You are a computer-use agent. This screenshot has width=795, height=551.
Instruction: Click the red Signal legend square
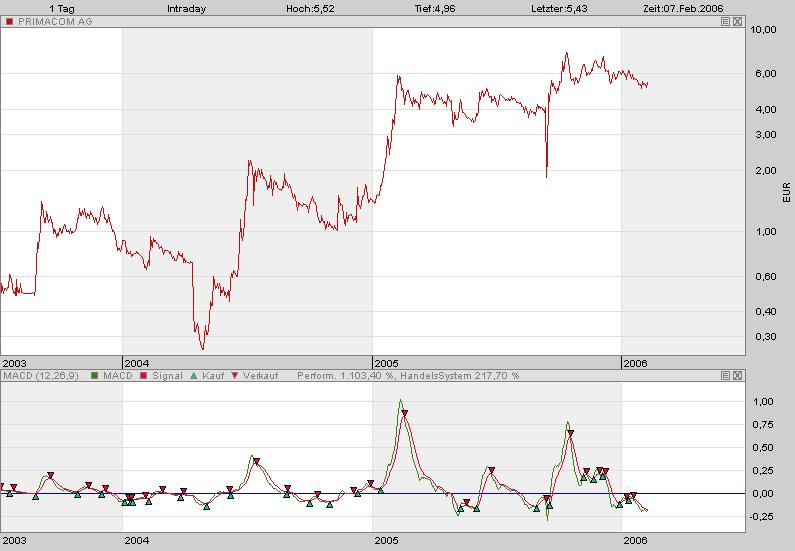[x=143, y=376]
